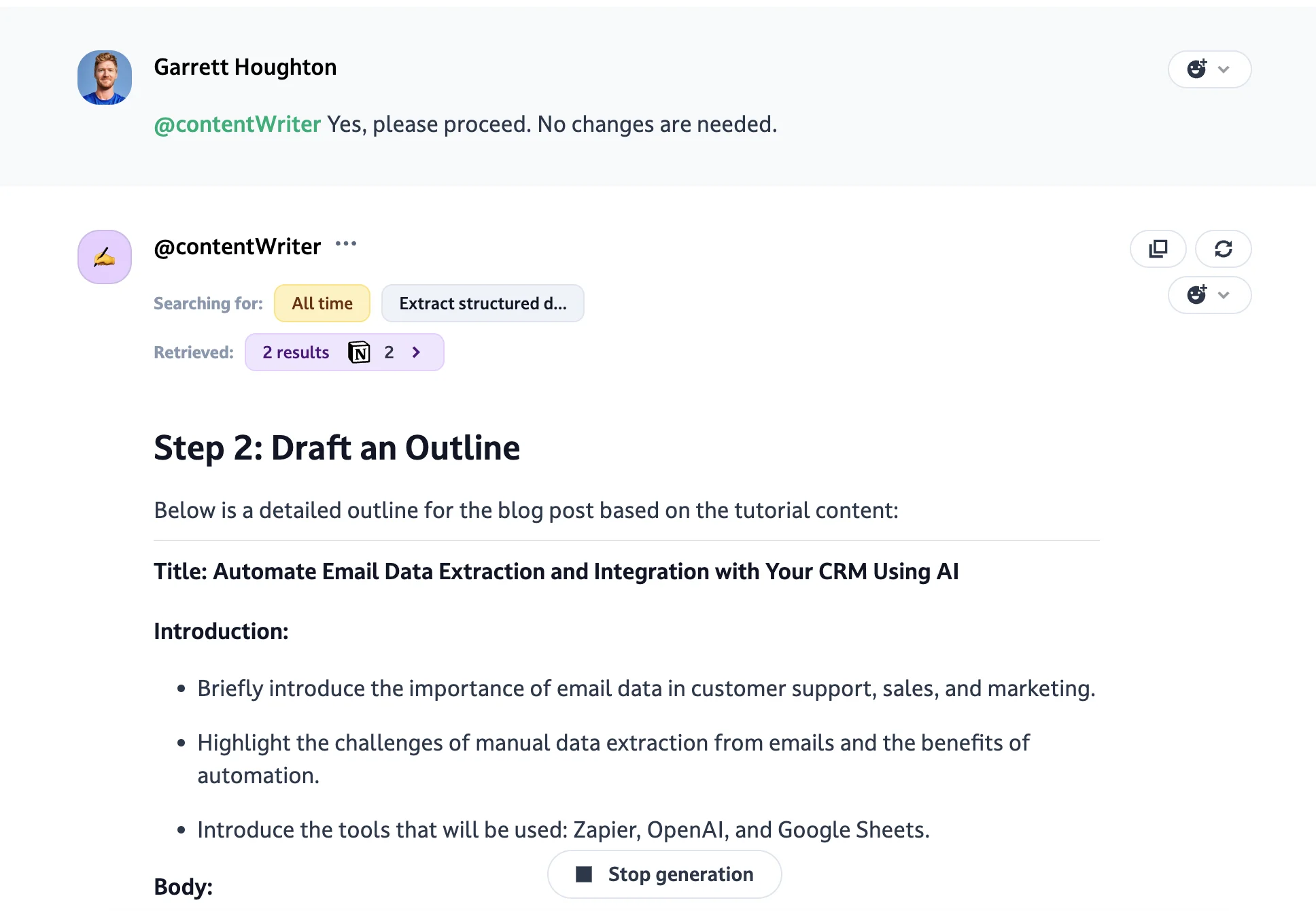Click the Notion icon in retrieved results

(359, 352)
